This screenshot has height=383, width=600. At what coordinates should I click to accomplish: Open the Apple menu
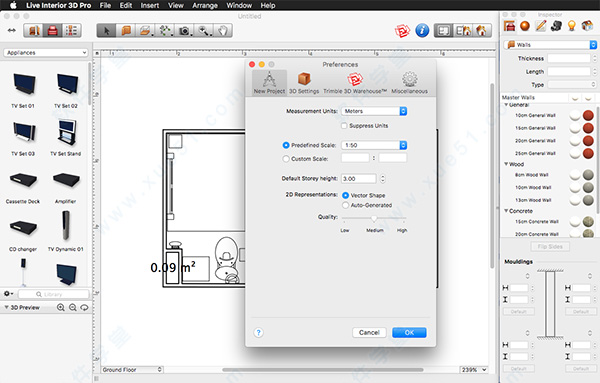click(13, 5)
